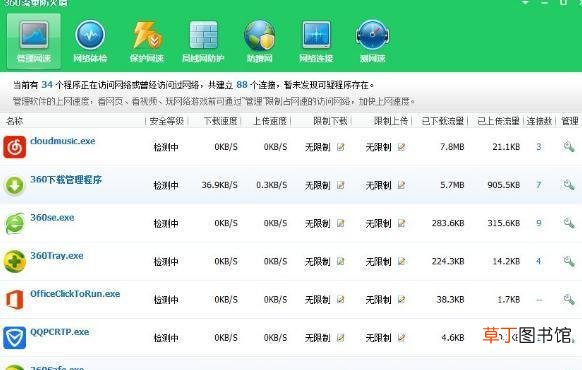Click the QQPCRTP.exe shield icon
The height and width of the screenshot is (370, 582).
coord(14,338)
